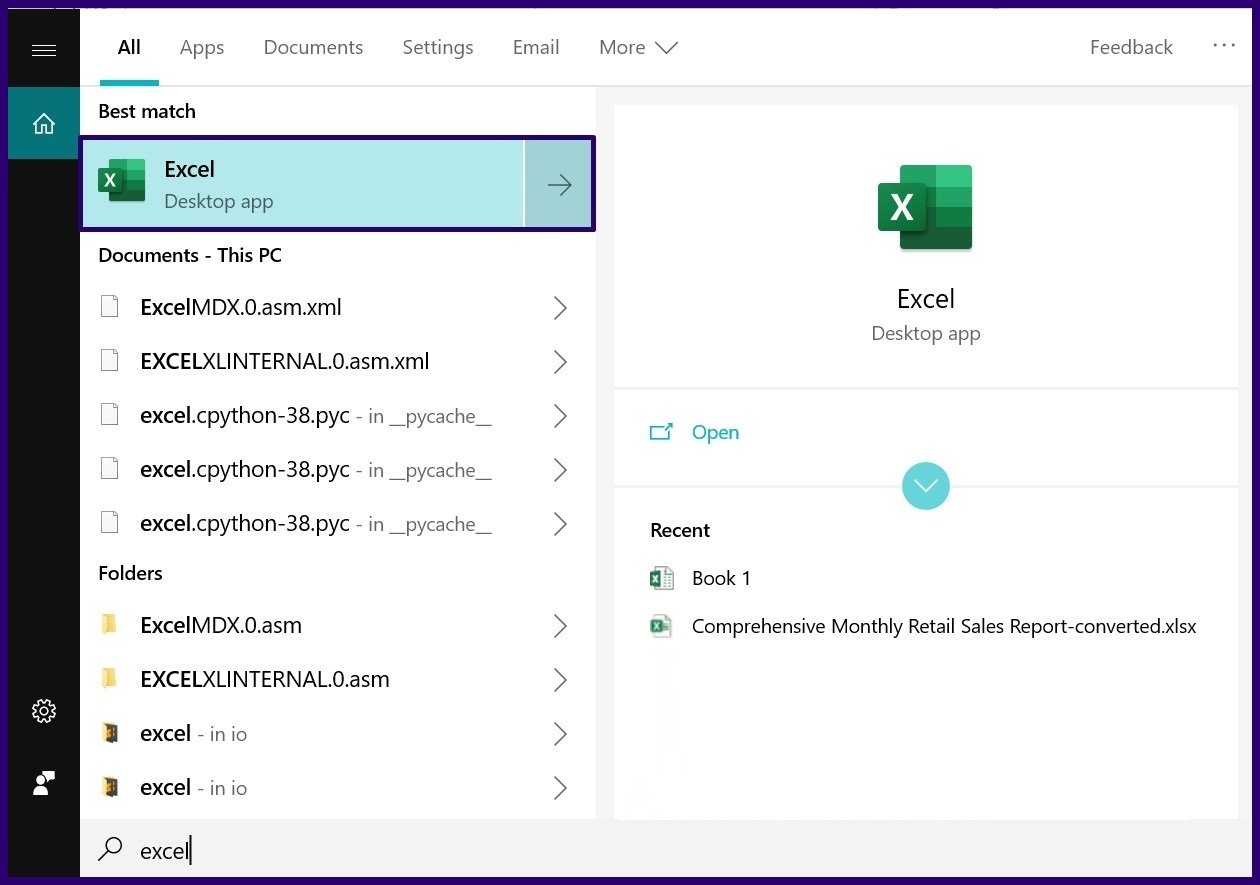Viewport: 1260px width, 885px height.
Task: Switch to the Apps tab
Action: (202, 47)
